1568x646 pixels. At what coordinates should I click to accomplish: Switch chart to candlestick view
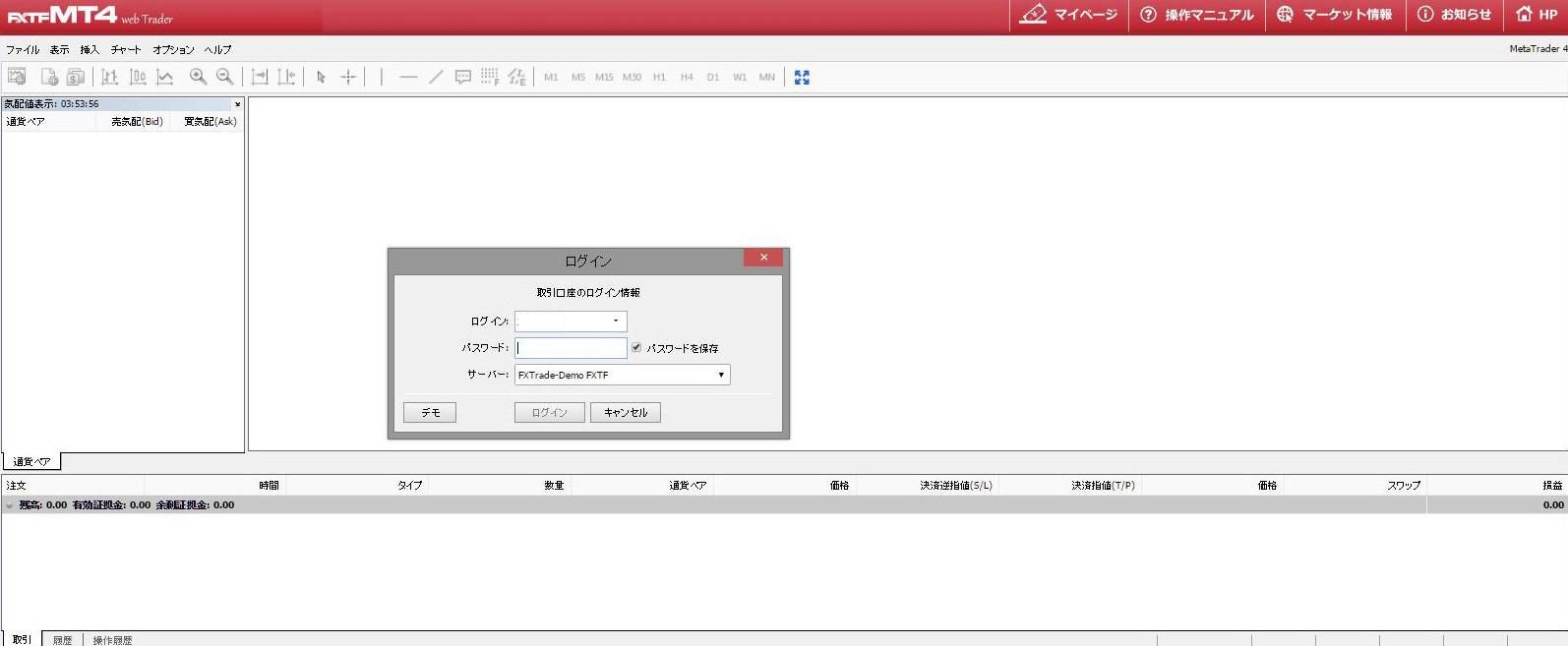(138, 77)
